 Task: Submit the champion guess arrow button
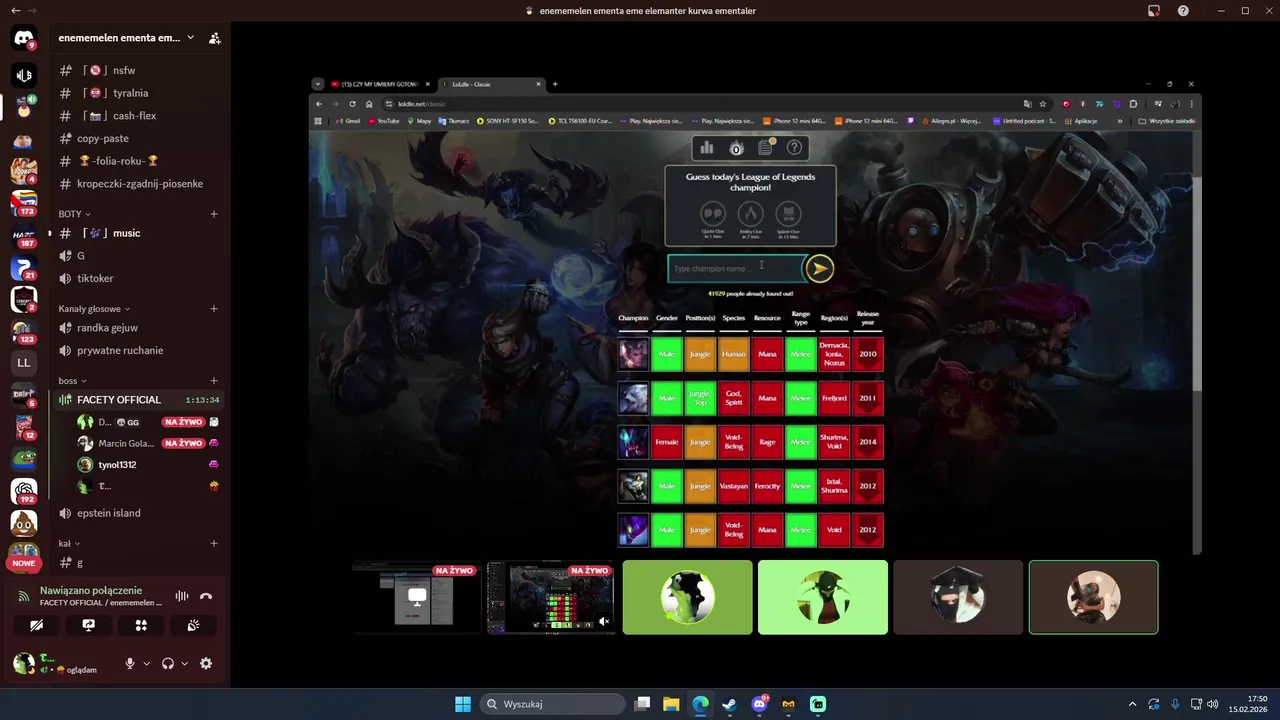tap(819, 268)
